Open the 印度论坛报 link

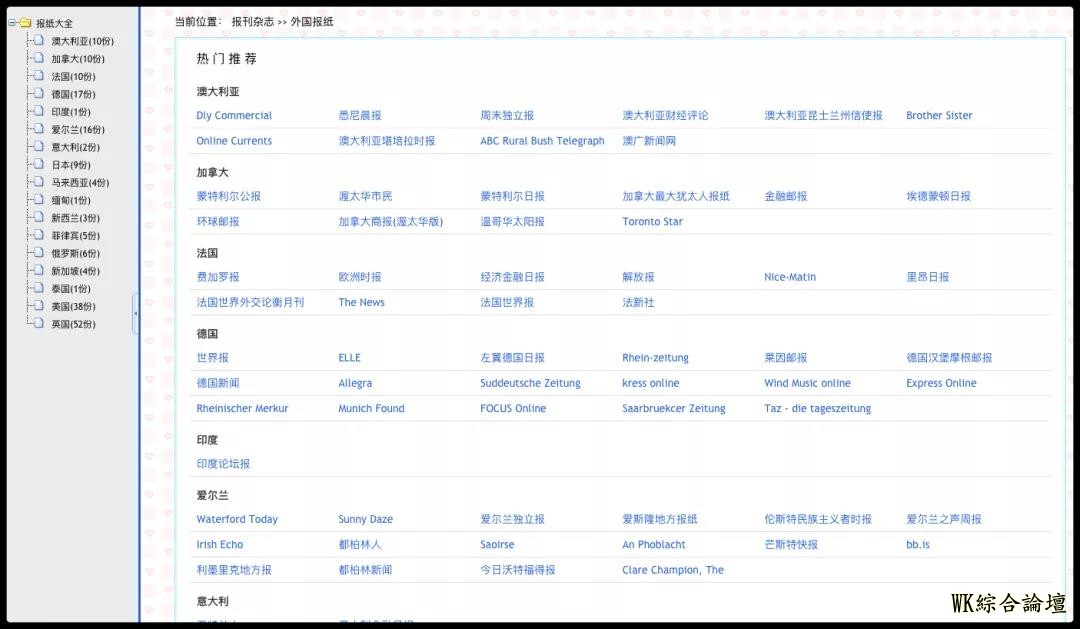[x=223, y=464]
